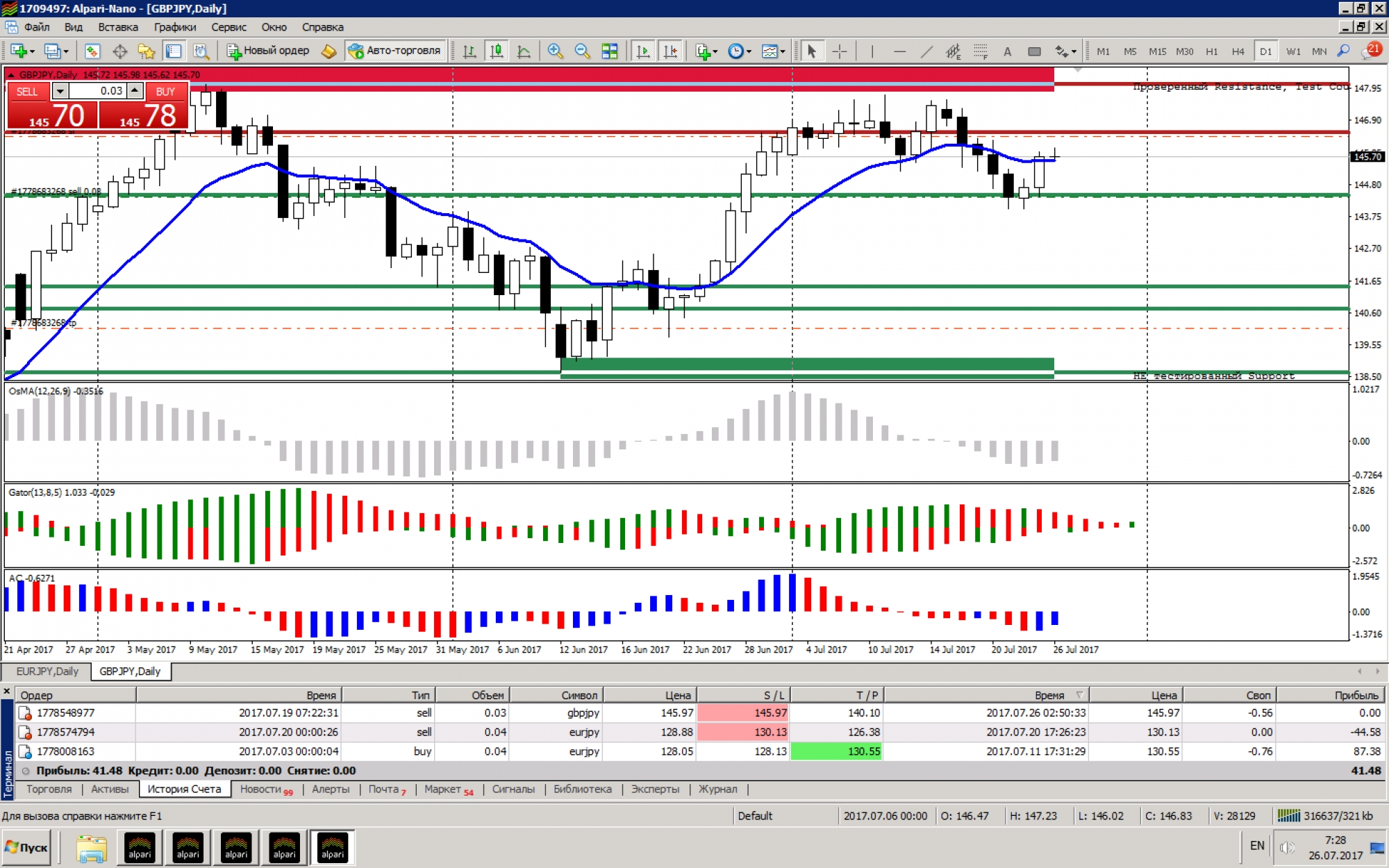Toggle the Авто-торговля button

(394, 51)
